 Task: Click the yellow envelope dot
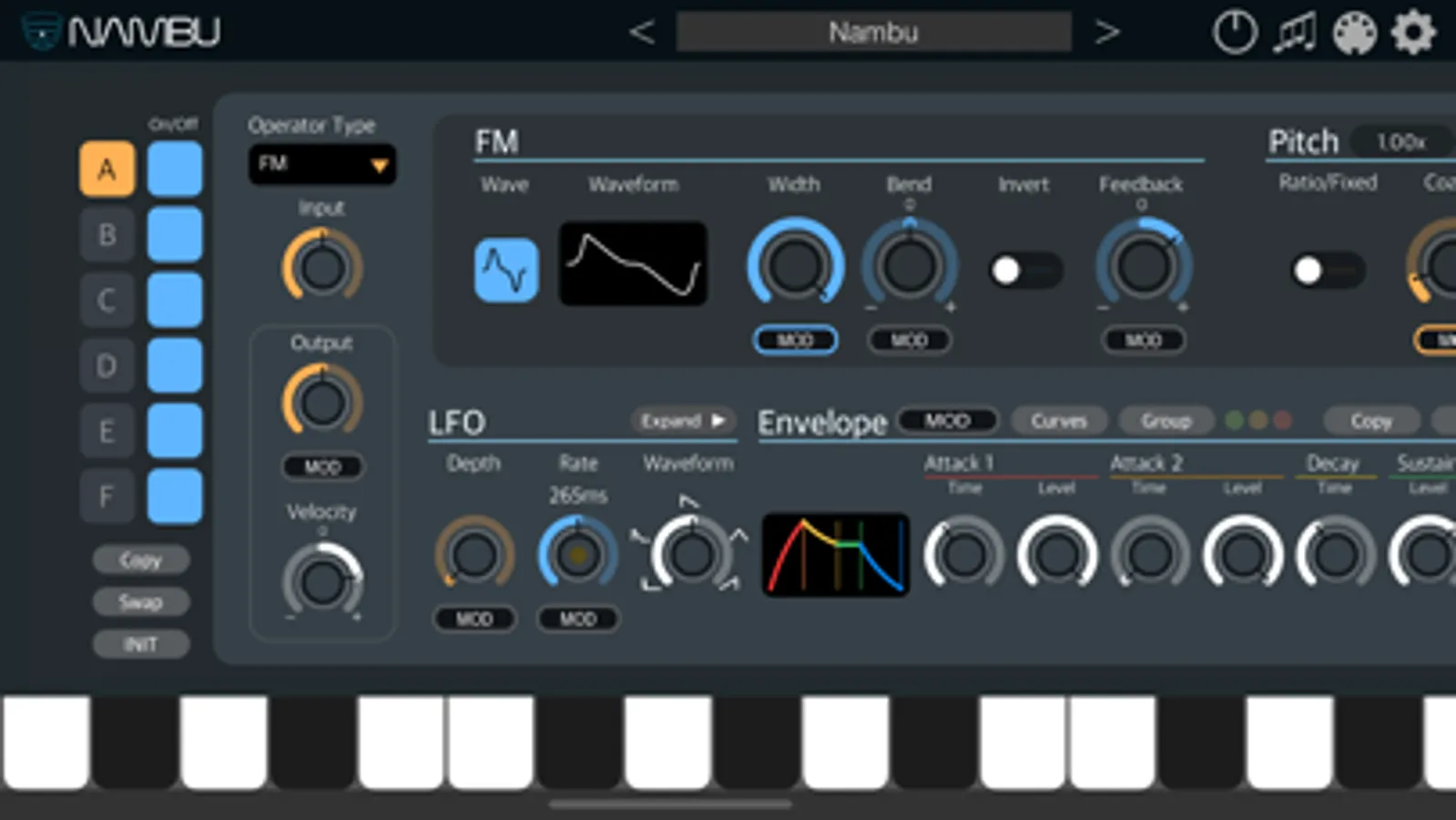pos(1258,420)
